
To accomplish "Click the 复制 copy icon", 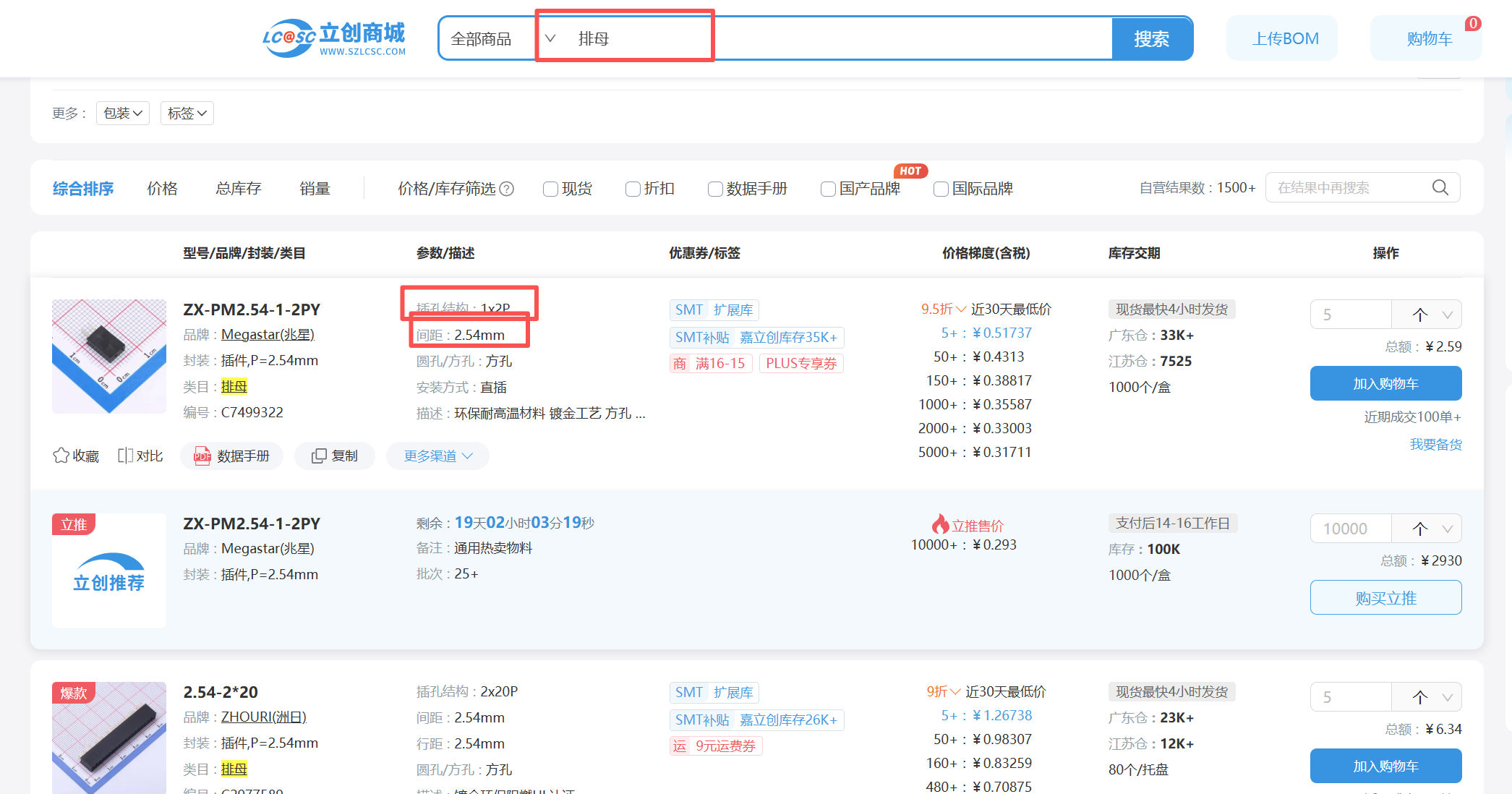I will pos(319,456).
